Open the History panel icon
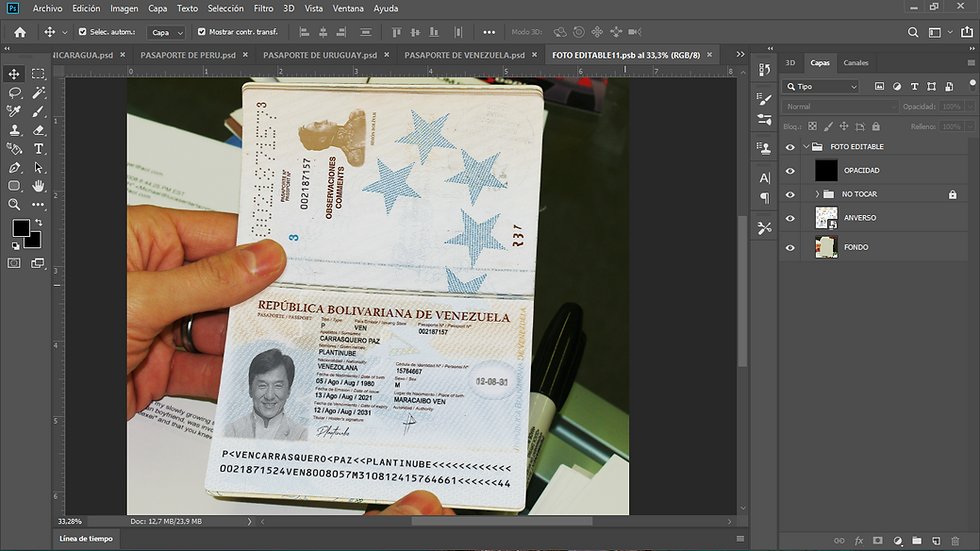This screenshot has height=551, width=980. [x=764, y=69]
